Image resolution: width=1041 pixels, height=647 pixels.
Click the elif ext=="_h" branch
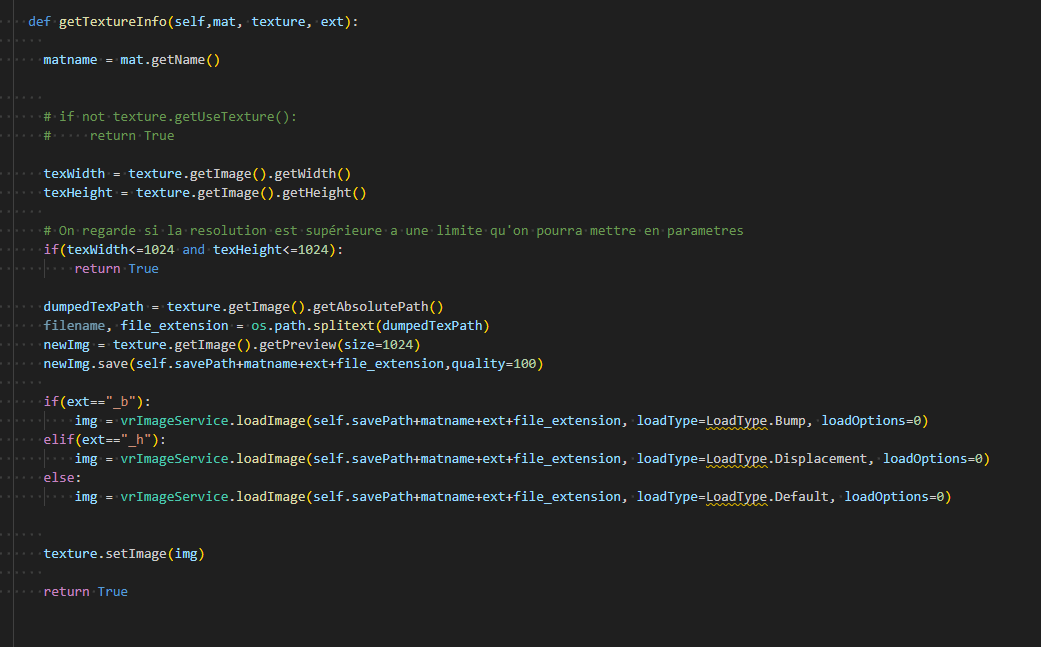pos(99,439)
